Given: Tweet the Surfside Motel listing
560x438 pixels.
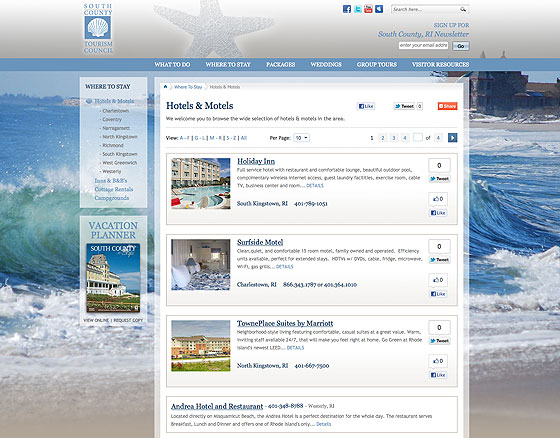Looking at the screenshot, I should 440,260.
